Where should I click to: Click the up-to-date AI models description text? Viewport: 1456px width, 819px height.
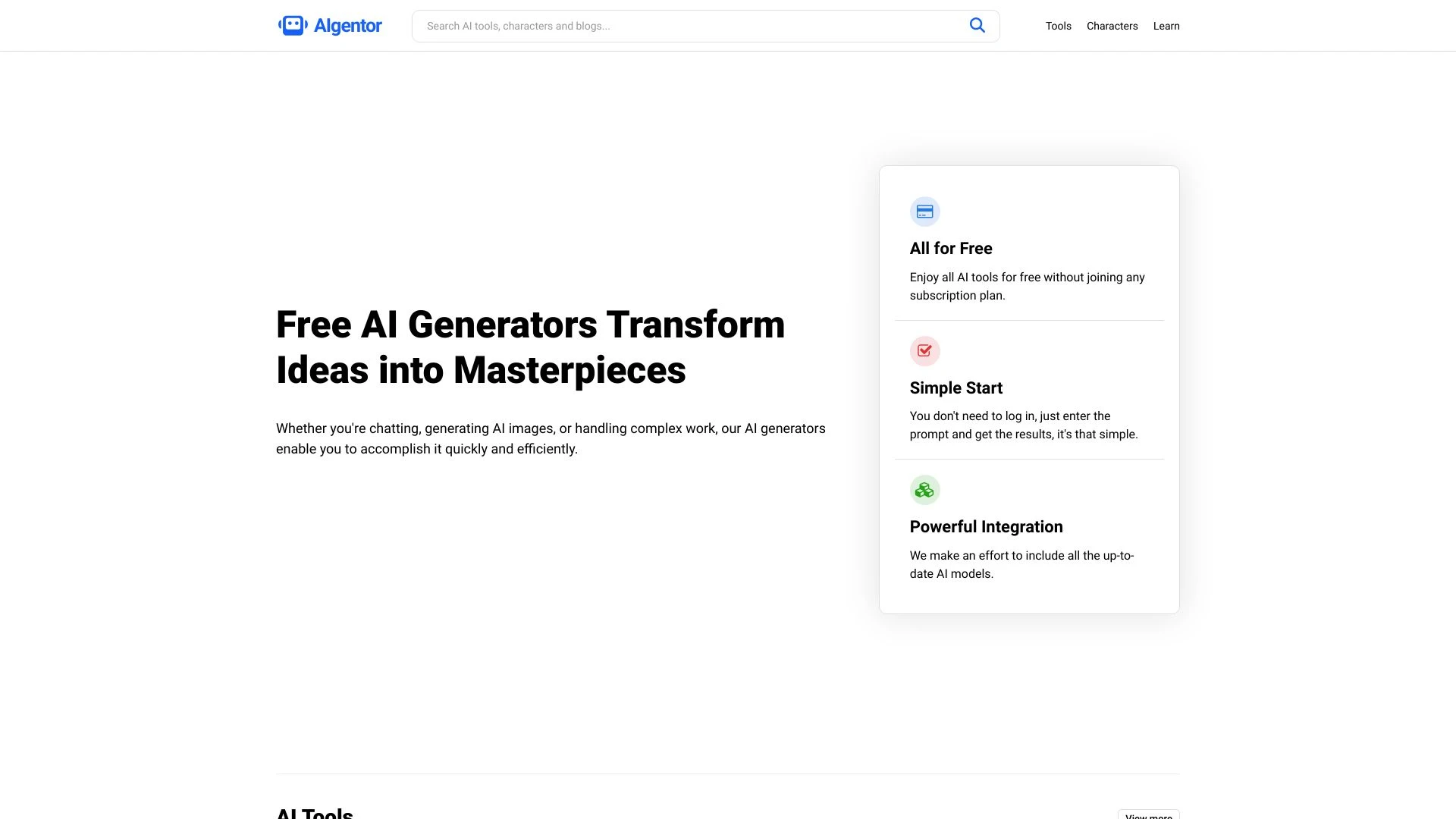tap(1021, 564)
